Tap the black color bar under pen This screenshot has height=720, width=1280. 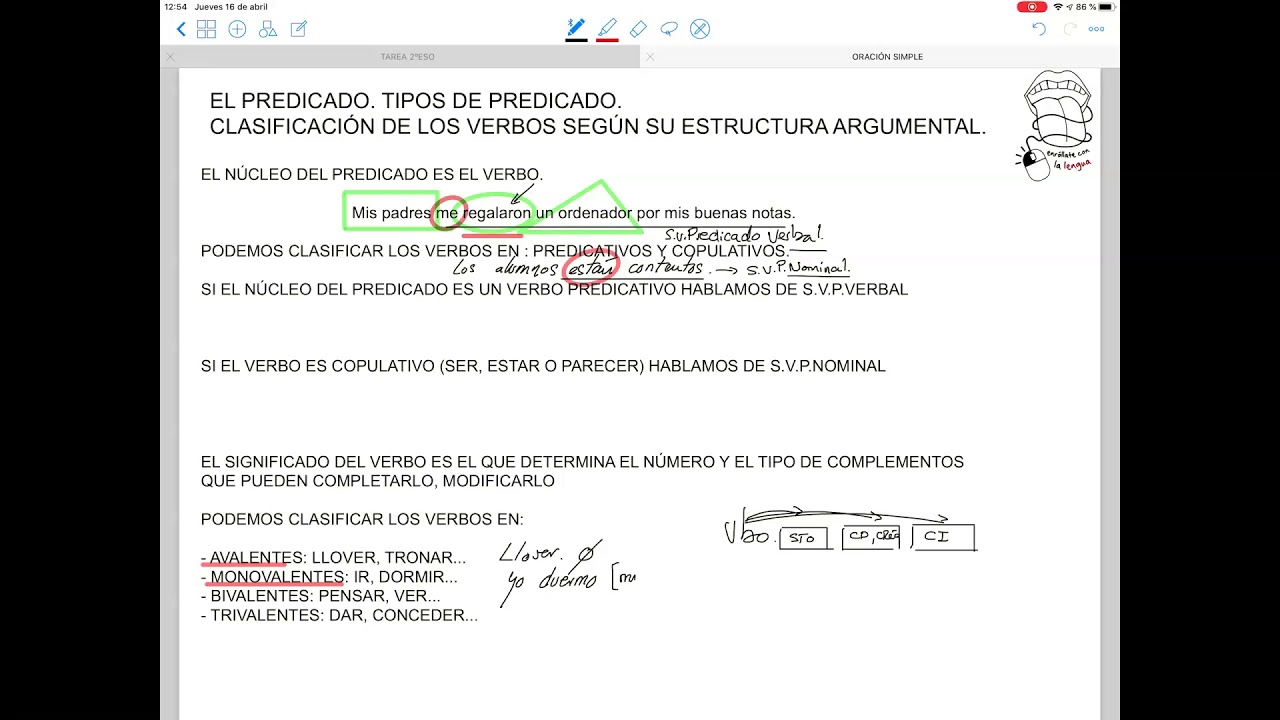click(576, 40)
